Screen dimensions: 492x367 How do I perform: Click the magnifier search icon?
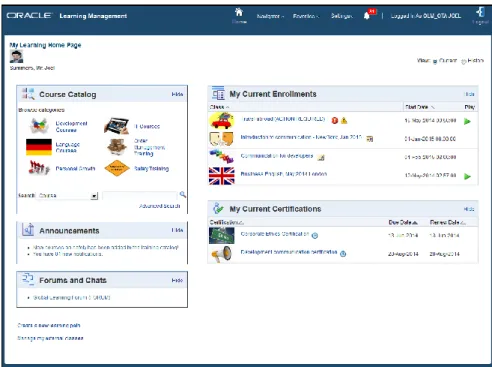click(183, 194)
